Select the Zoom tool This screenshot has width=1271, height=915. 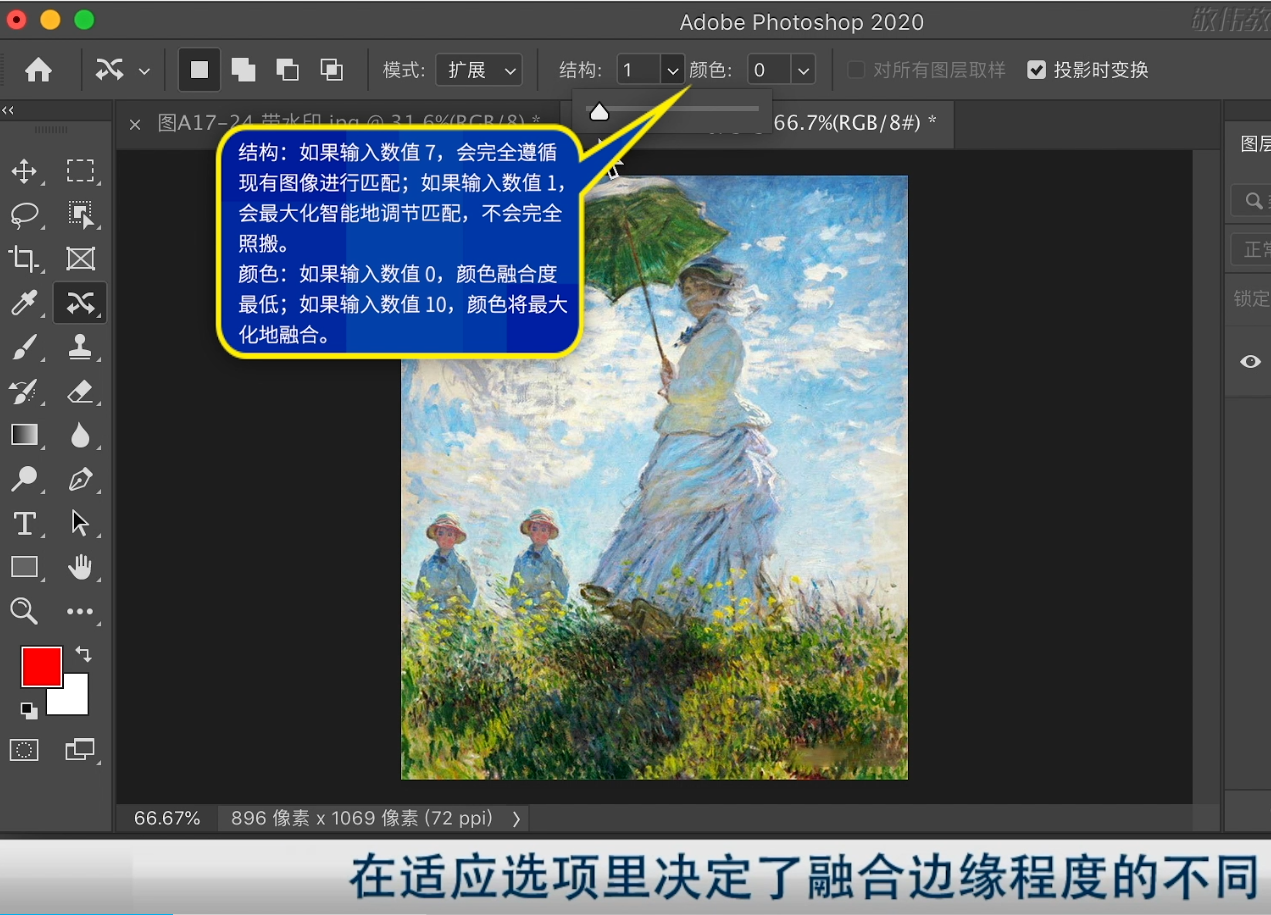coord(24,611)
